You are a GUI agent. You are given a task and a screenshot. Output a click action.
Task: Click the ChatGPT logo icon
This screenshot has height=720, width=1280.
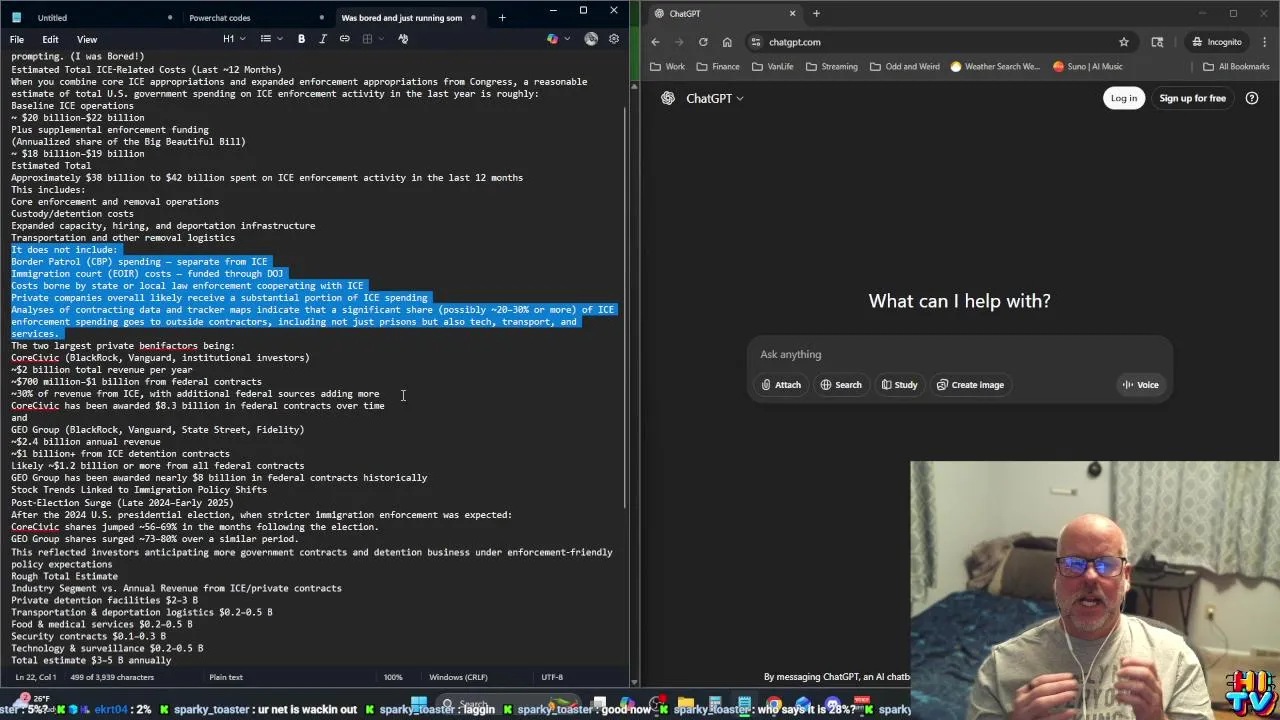668,98
